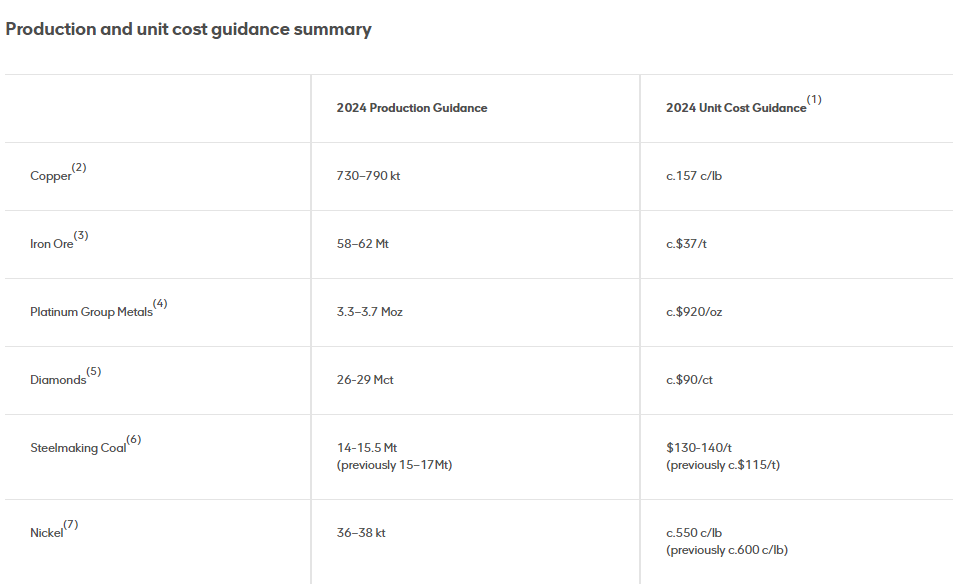953x585 pixels.
Task: Click the Nickel production value "36–38 kt"
Action: click(x=361, y=533)
